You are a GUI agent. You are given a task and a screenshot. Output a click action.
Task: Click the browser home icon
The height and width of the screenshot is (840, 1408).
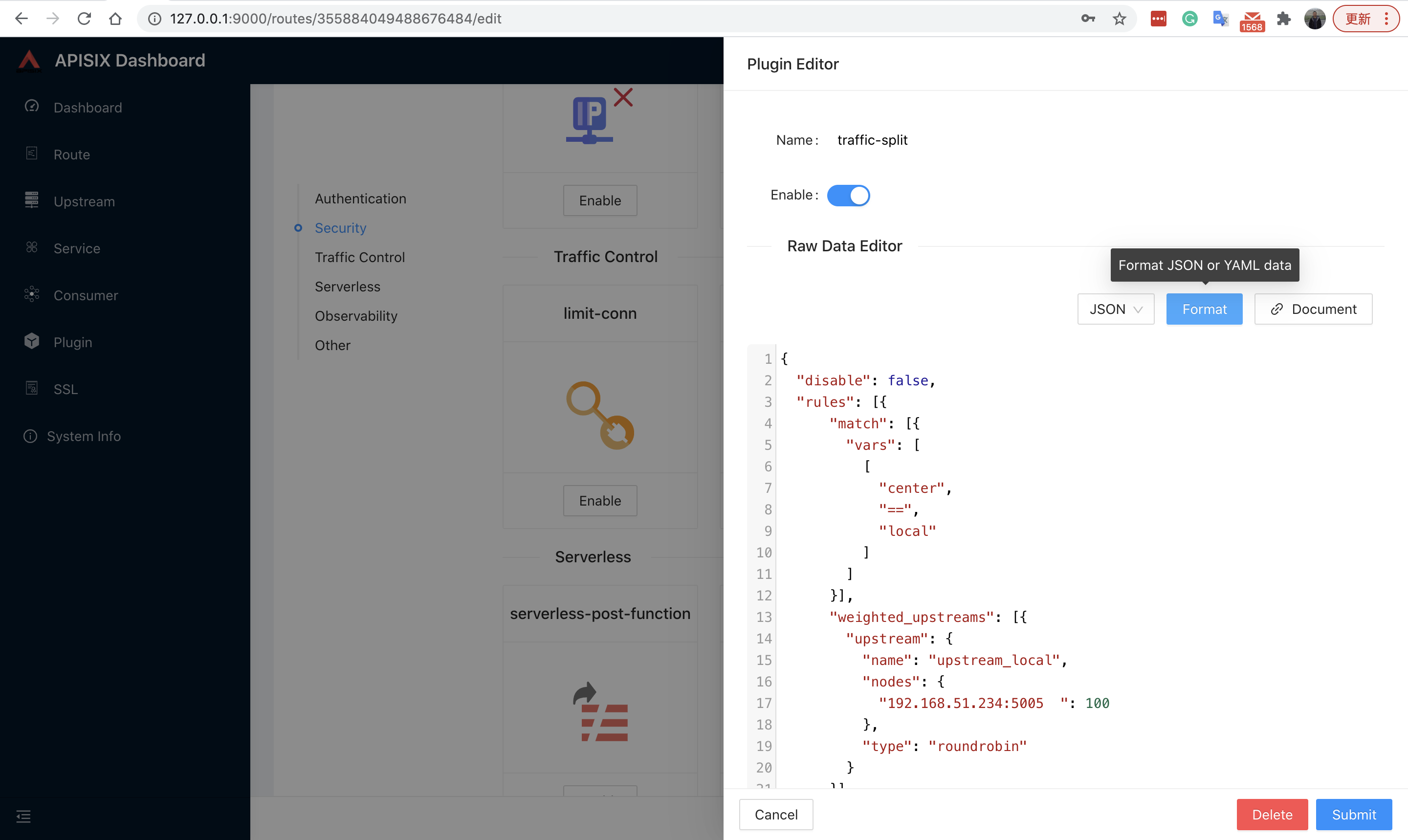tap(115, 19)
